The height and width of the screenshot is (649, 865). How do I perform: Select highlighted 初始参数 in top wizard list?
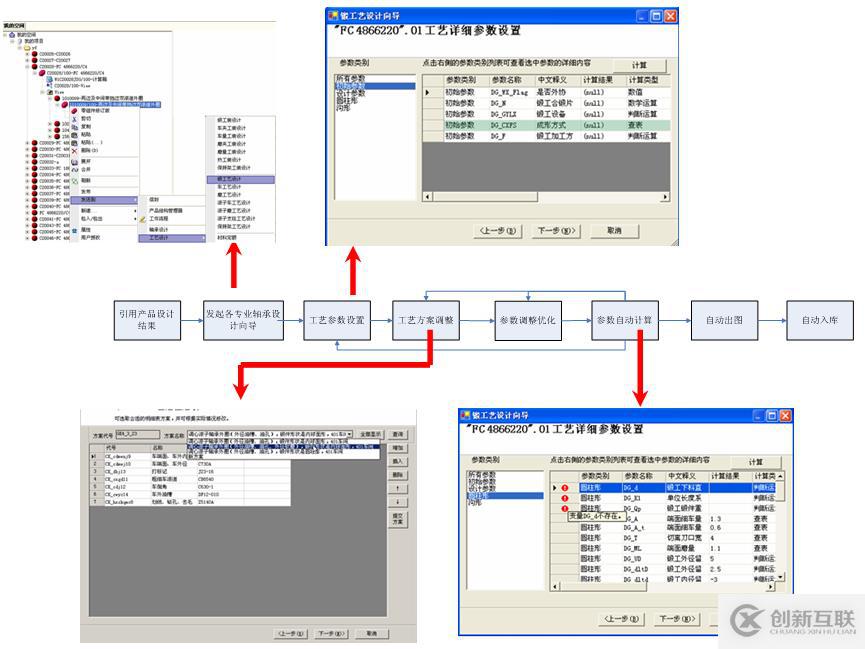[375, 86]
